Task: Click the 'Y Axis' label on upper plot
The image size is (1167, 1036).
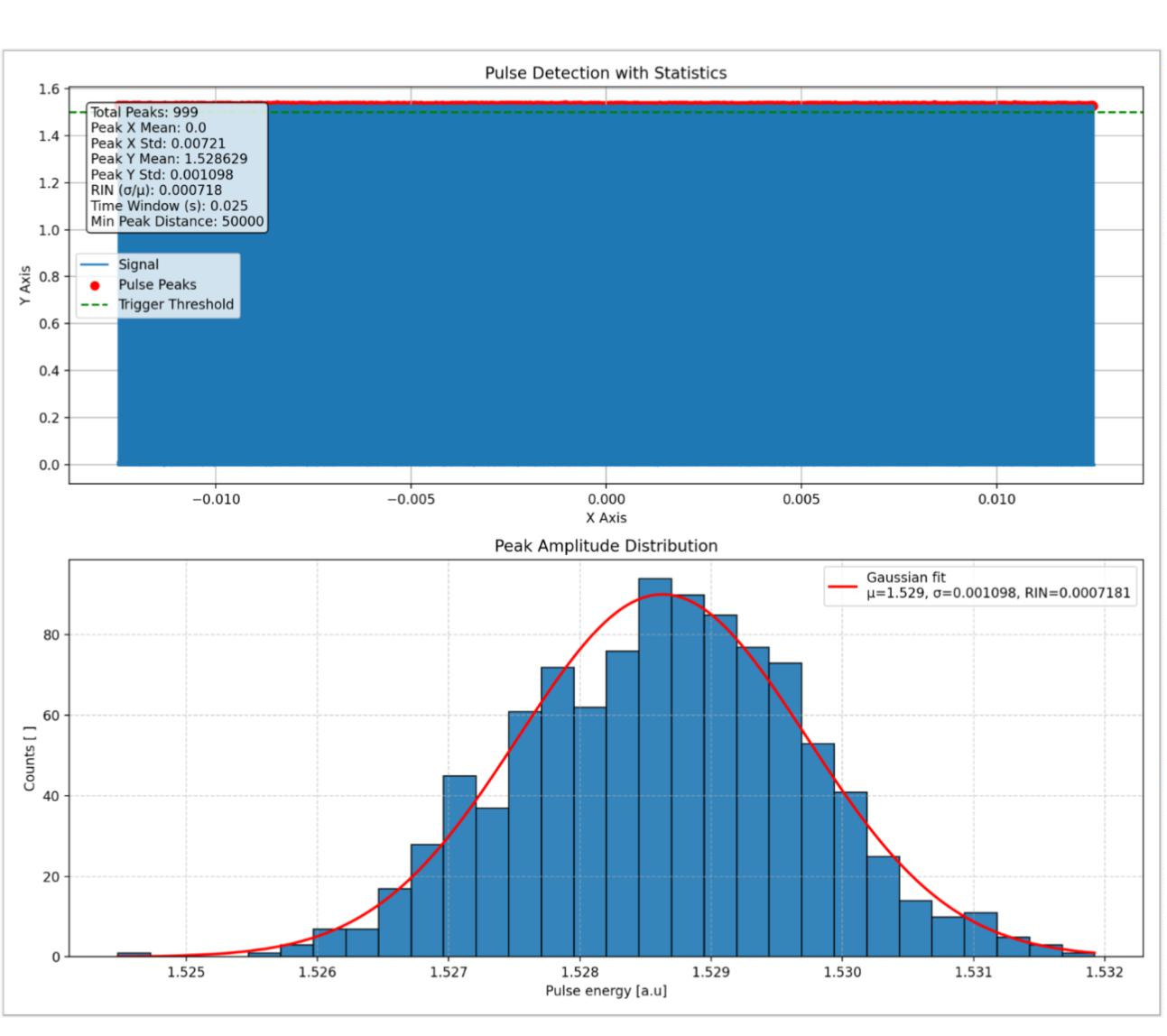Action: pyautogui.click(x=25, y=285)
